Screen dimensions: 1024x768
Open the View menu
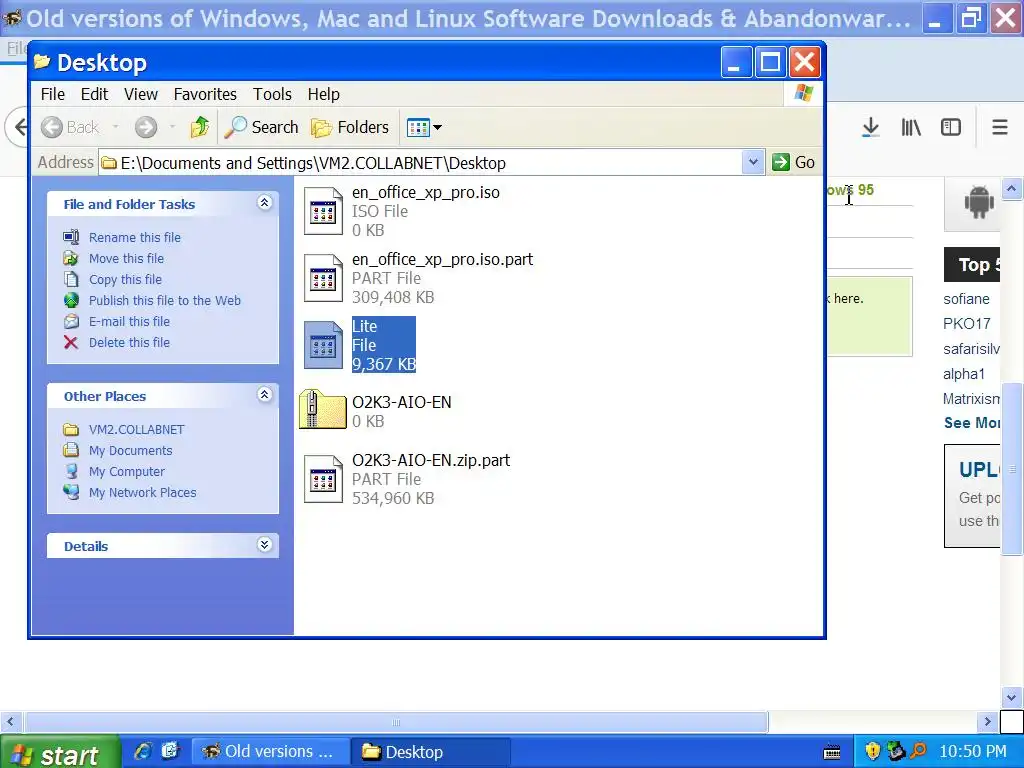point(140,94)
